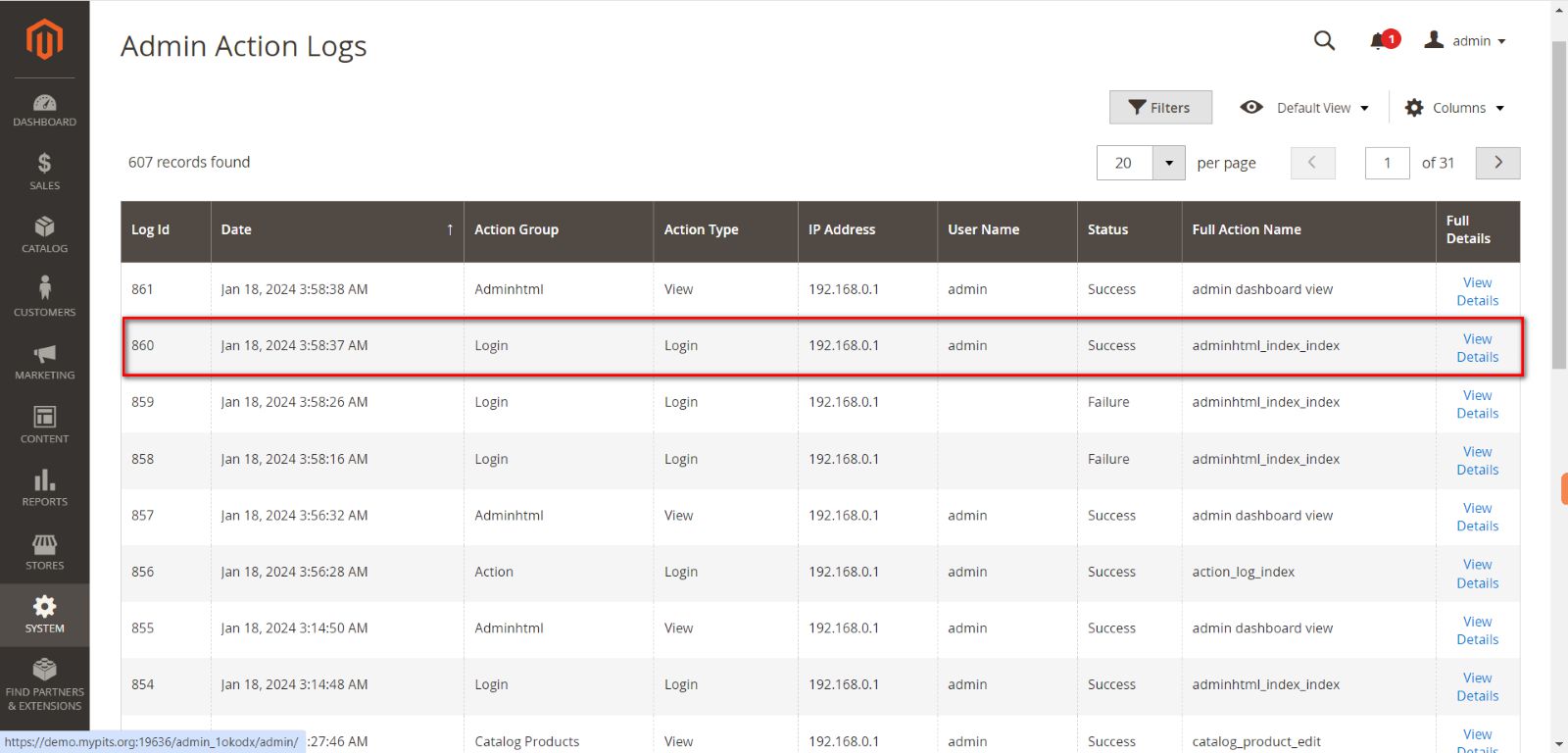The width and height of the screenshot is (1568, 753).
Task: Open the notifications bell icon
Action: [1379, 41]
